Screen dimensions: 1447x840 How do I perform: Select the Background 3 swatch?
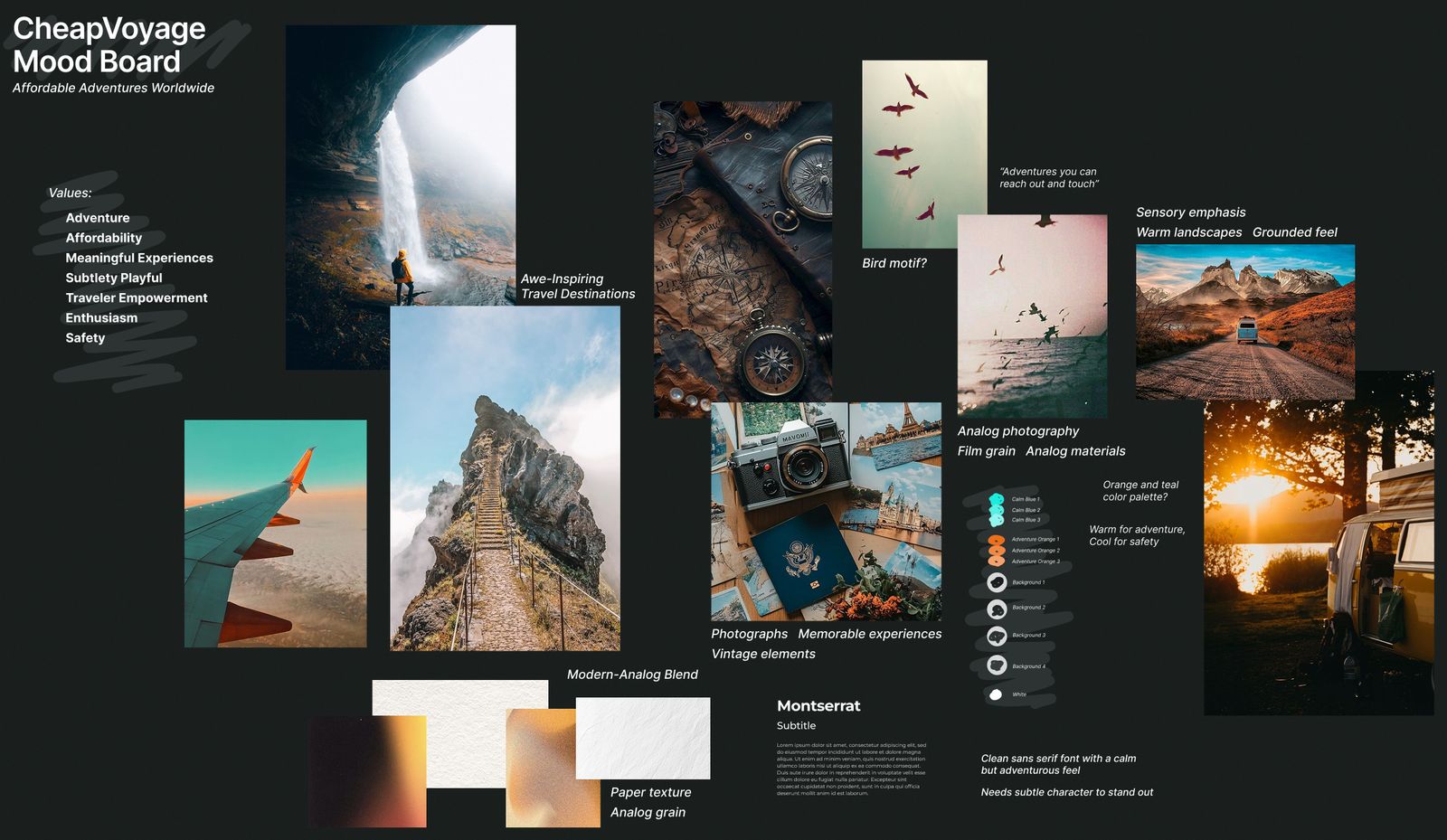click(997, 636)
